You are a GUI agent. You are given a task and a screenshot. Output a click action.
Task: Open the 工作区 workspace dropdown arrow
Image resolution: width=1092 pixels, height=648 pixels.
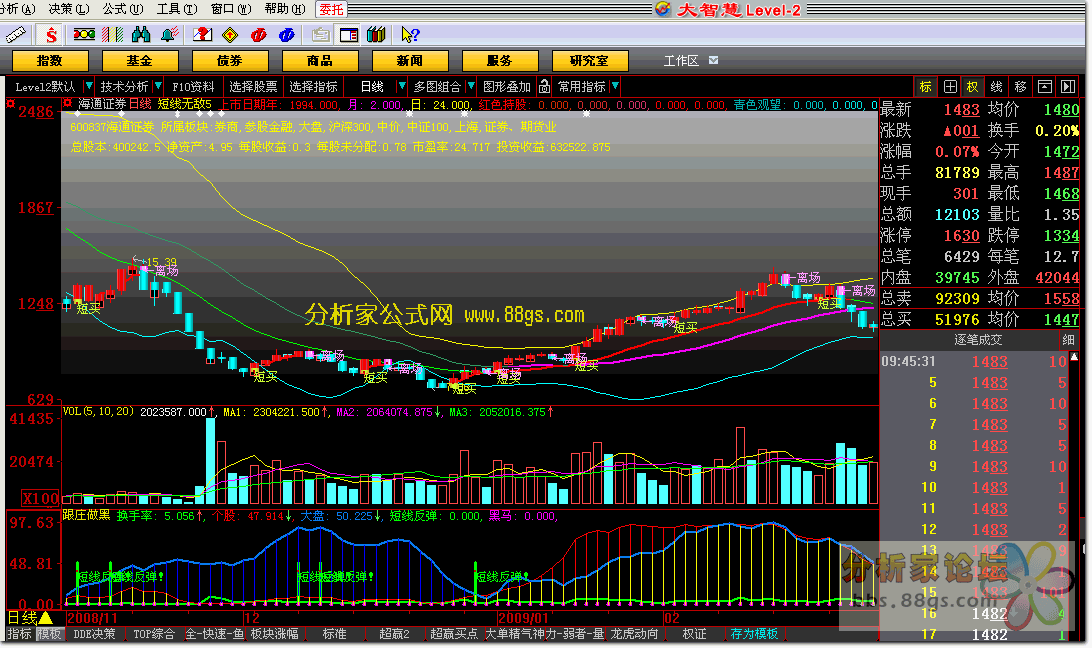713,61
